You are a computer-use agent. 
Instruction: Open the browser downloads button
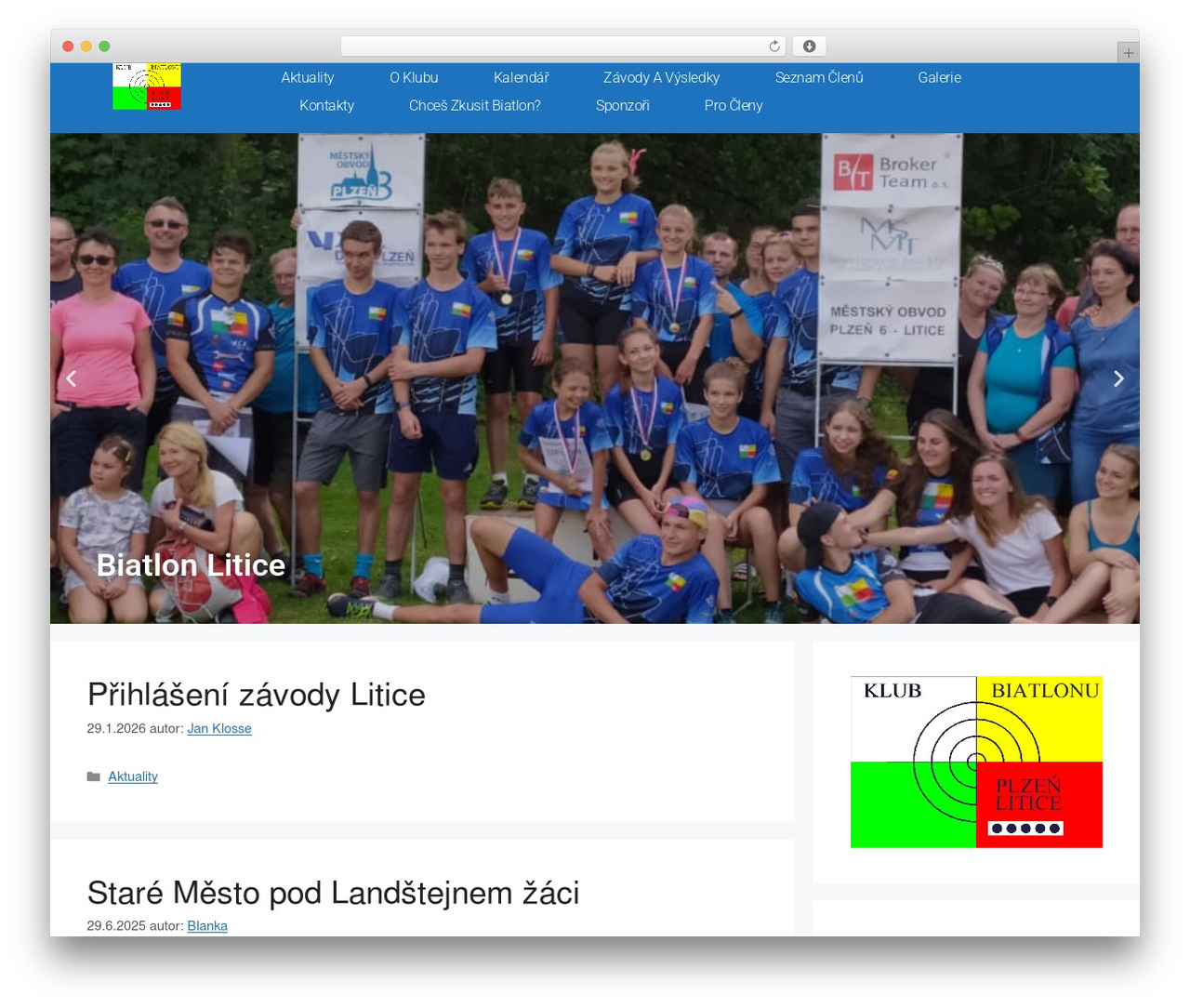click(x=810, y=46)
